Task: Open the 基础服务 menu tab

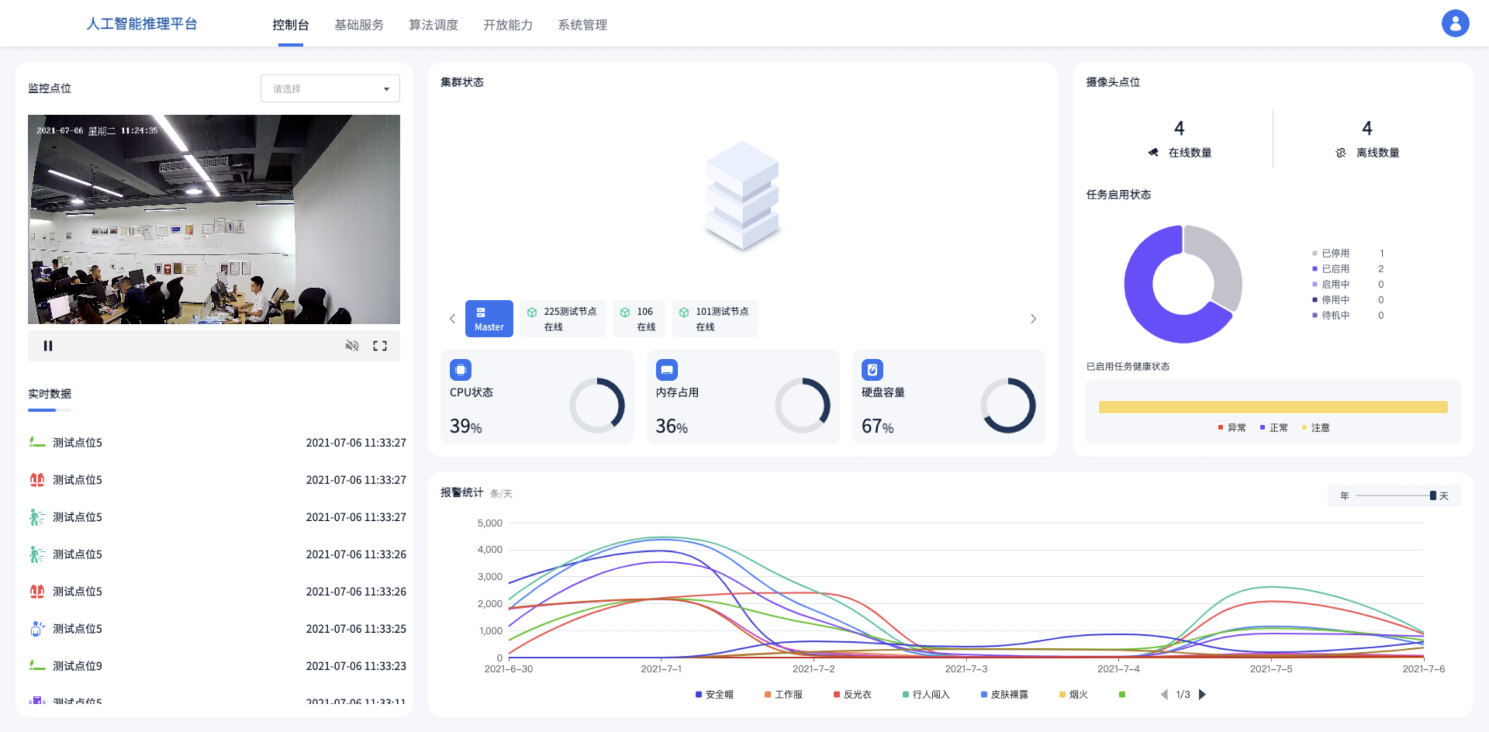Action: tap(359, 25)
